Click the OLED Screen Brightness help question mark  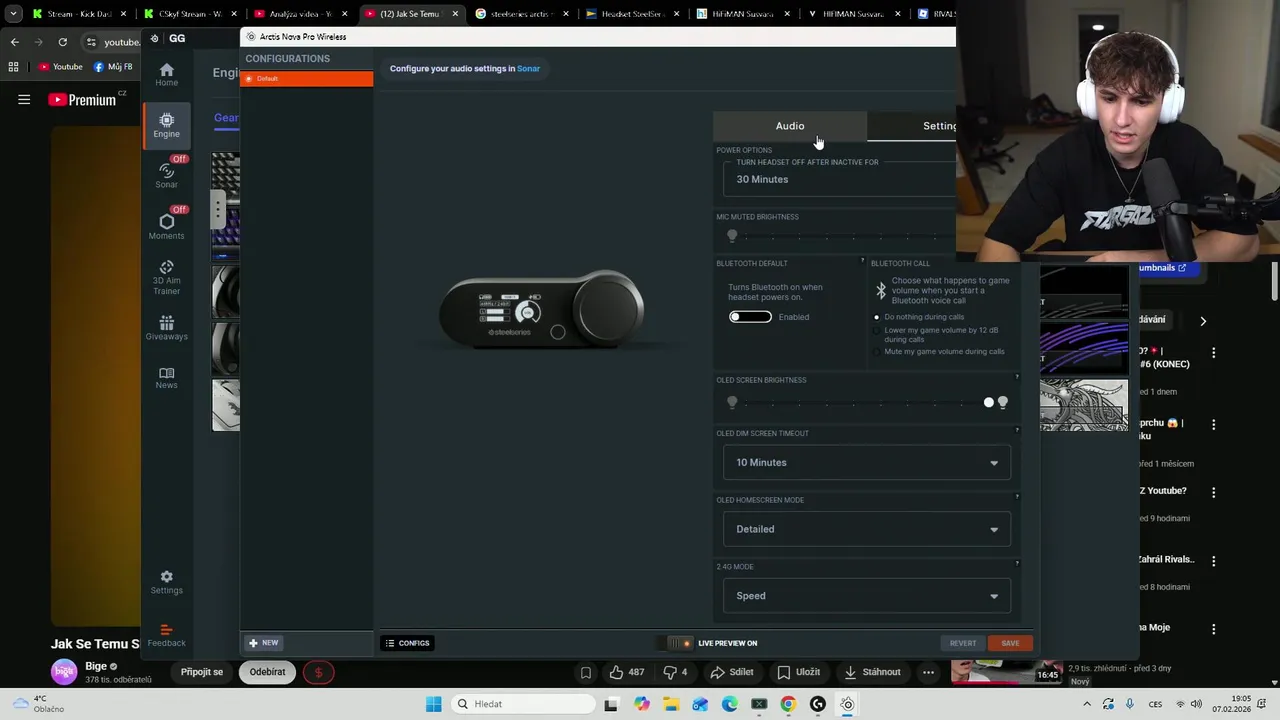pyautogui.click(x=1017, y=377)
